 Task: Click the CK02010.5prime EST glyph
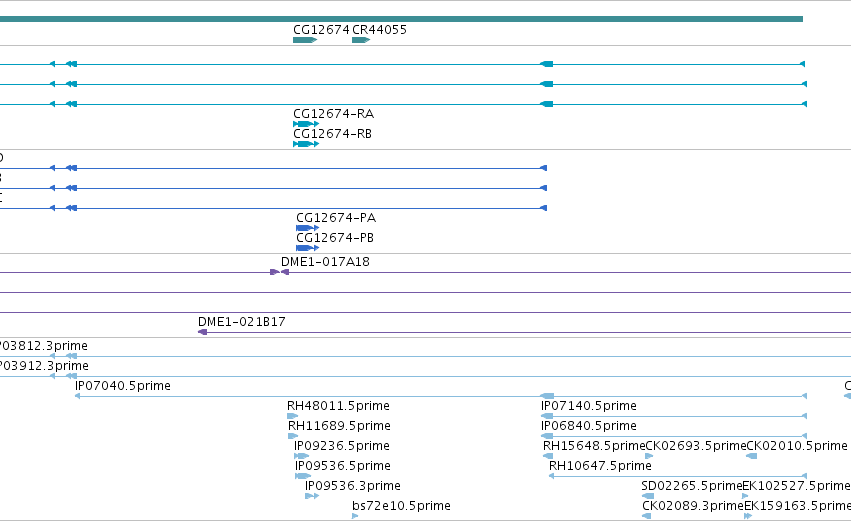[752, 456]
